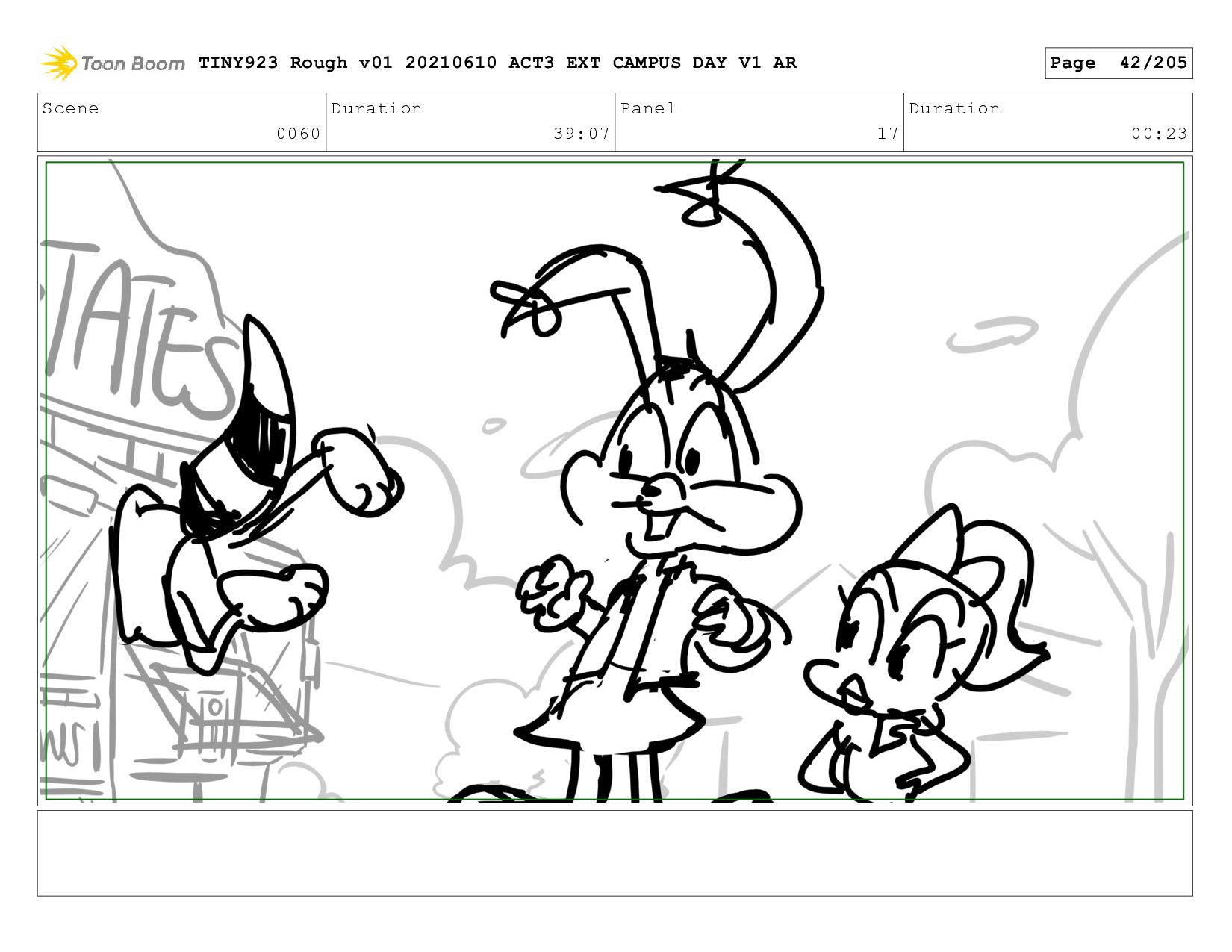Select the storyboard title text TINY923 Rough v01
This screenshot has width=1232, height=952.
[x=296, y=63]
